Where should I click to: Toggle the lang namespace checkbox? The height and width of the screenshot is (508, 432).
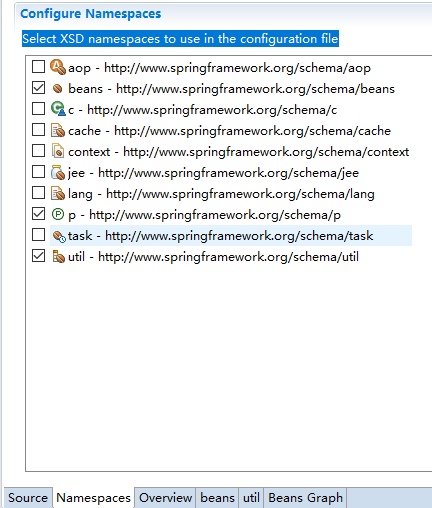[38, 193]
